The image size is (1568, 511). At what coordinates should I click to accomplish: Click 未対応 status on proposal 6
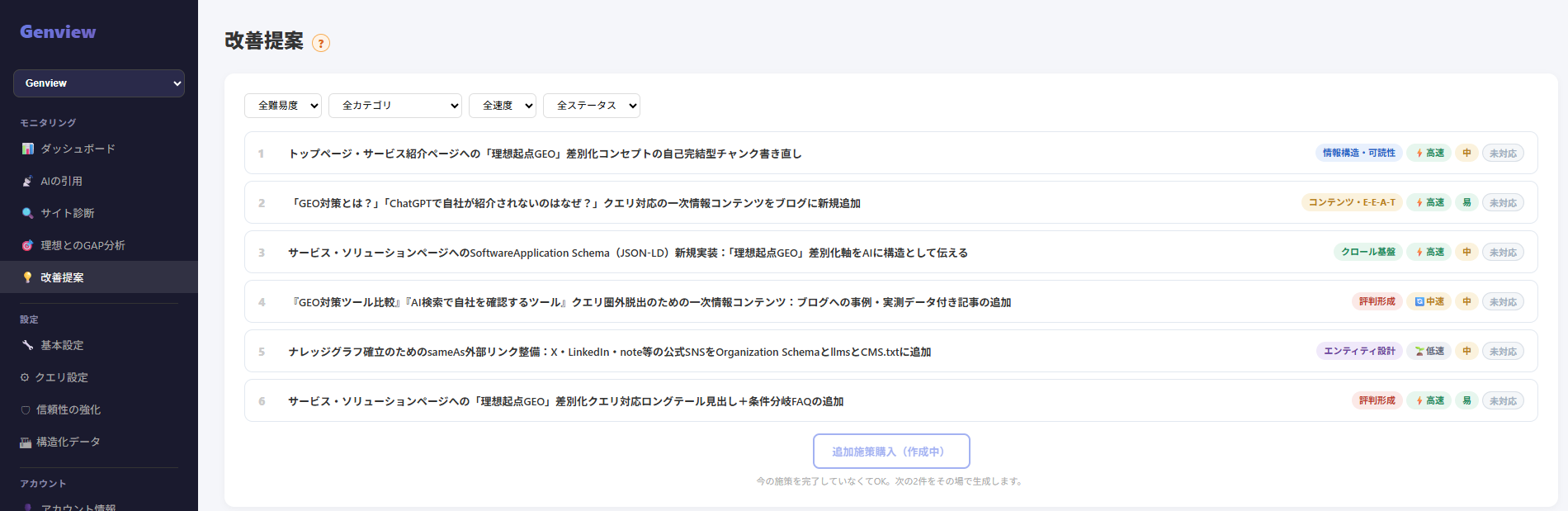pyautogui.click(x=1503, y=400)
